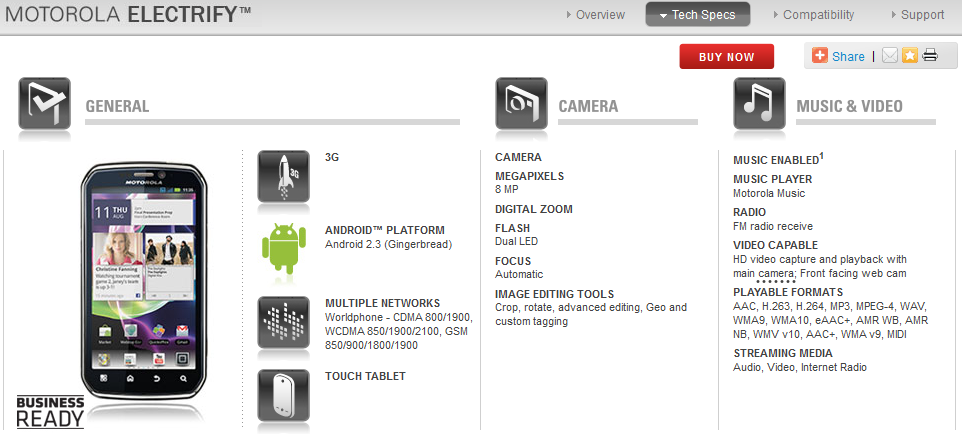
Task: Click 'Audio, Video, Internet Radio' text
Action: pyautogui.click(x=799, y=367)
